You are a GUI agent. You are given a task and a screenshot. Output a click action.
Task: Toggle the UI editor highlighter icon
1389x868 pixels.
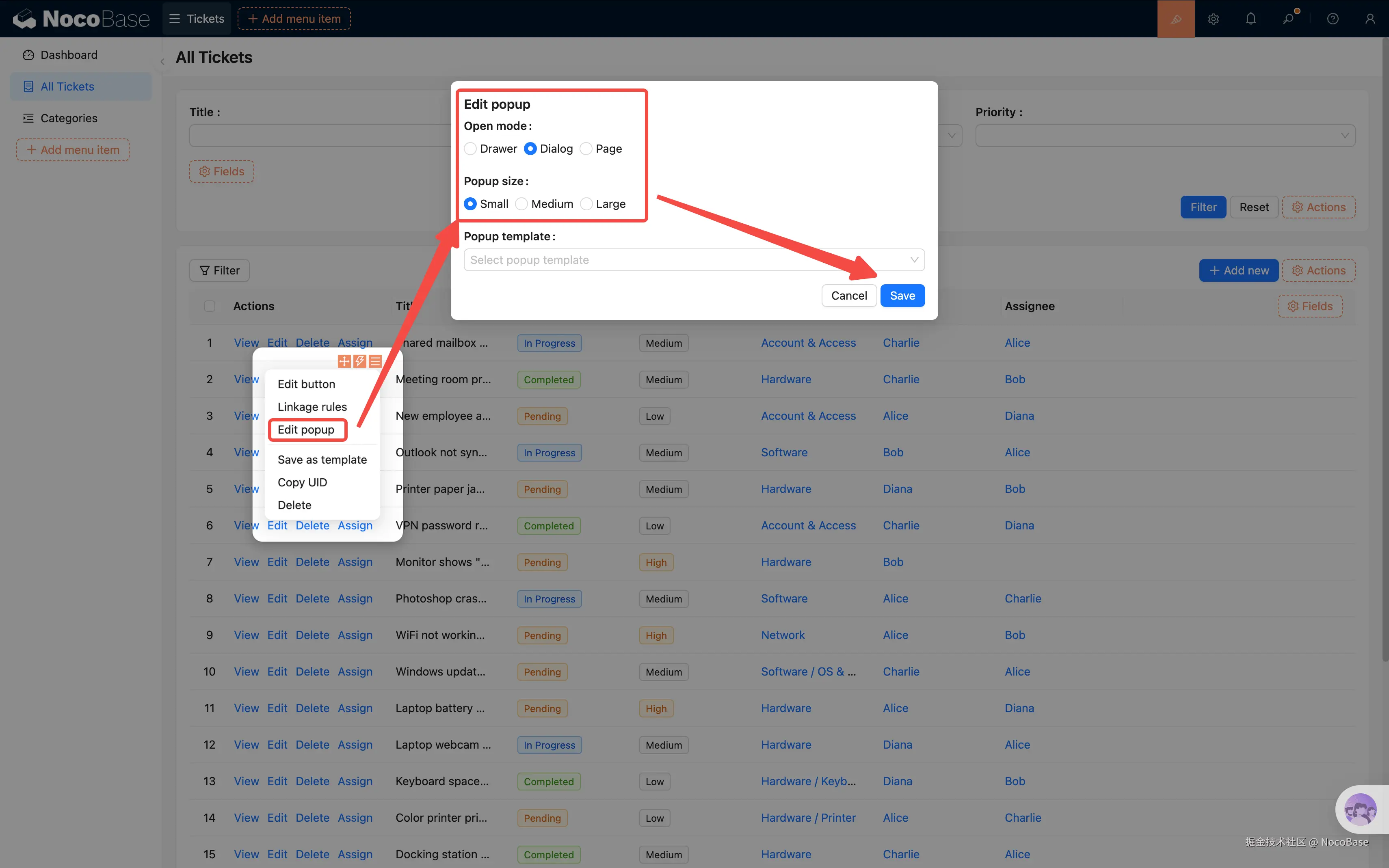click(1175, 19)
